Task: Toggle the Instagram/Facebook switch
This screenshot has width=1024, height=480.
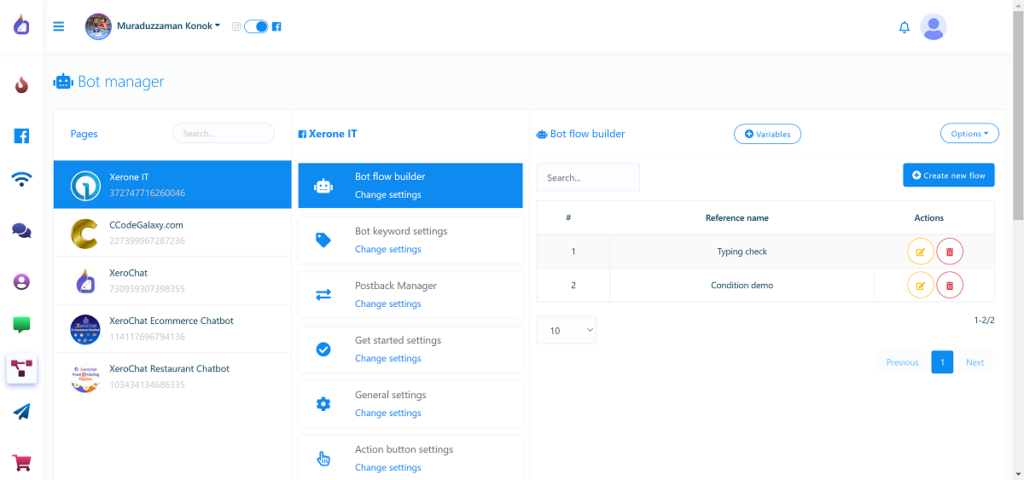Action: pyautogui.click(x=256, y=27)
